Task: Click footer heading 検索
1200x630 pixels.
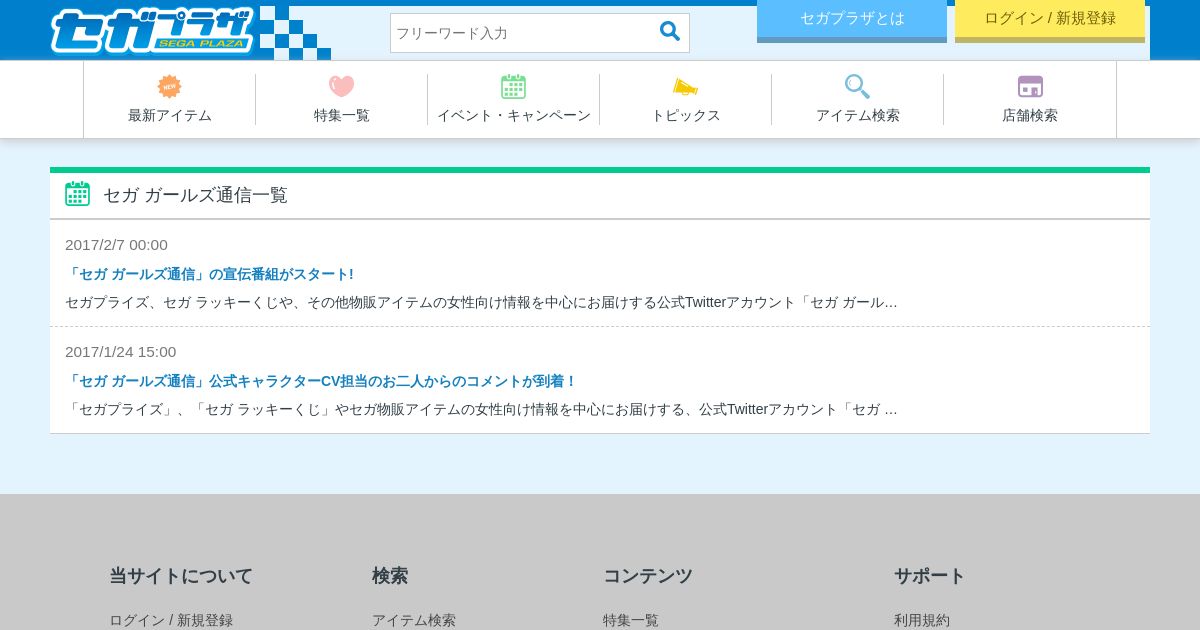Action: point(390,576)
